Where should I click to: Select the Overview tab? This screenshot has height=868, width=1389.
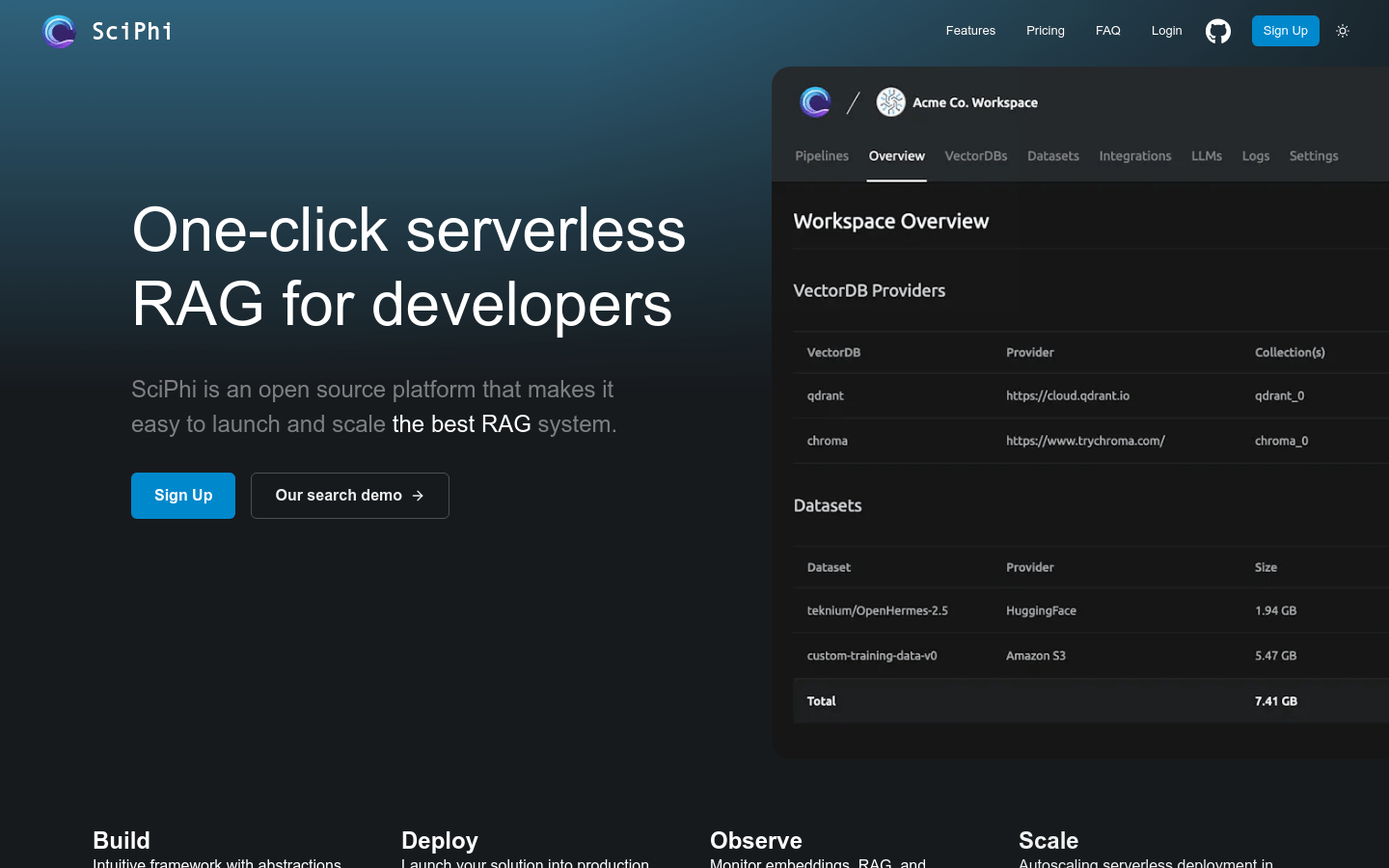pos(897,156)
